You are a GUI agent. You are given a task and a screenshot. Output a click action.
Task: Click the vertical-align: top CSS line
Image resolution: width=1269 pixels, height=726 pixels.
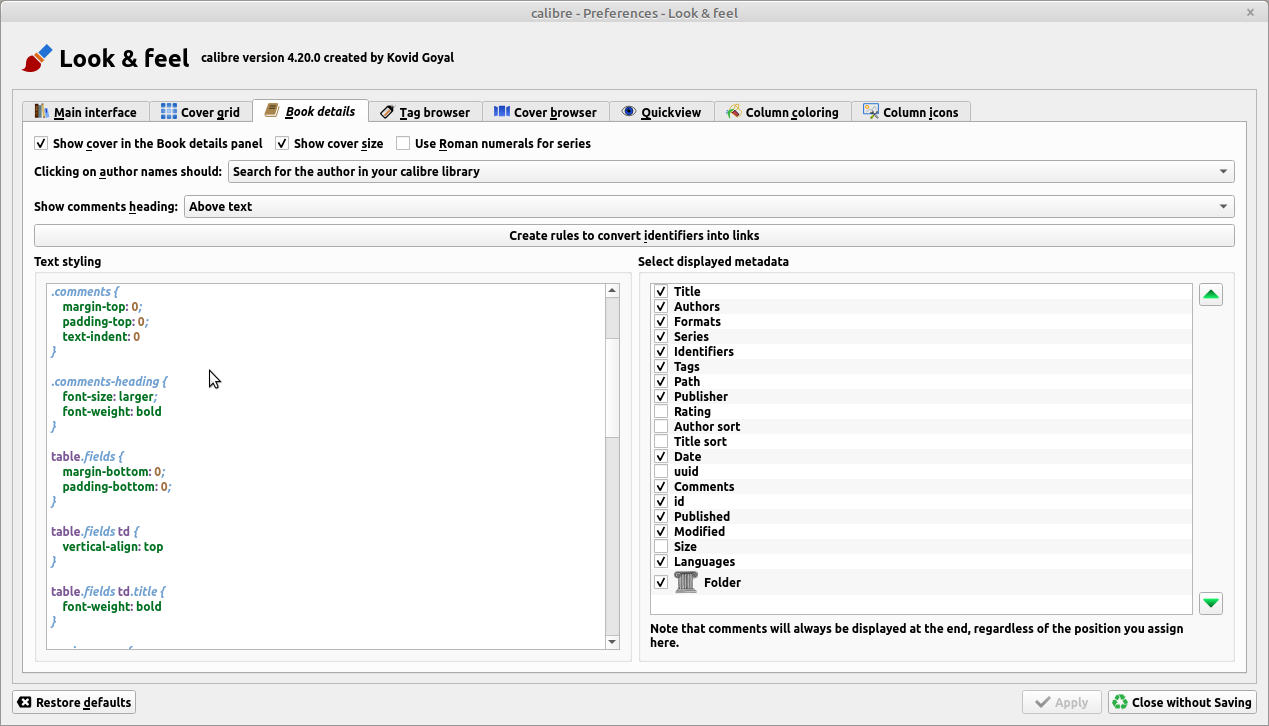coord(113,547)
